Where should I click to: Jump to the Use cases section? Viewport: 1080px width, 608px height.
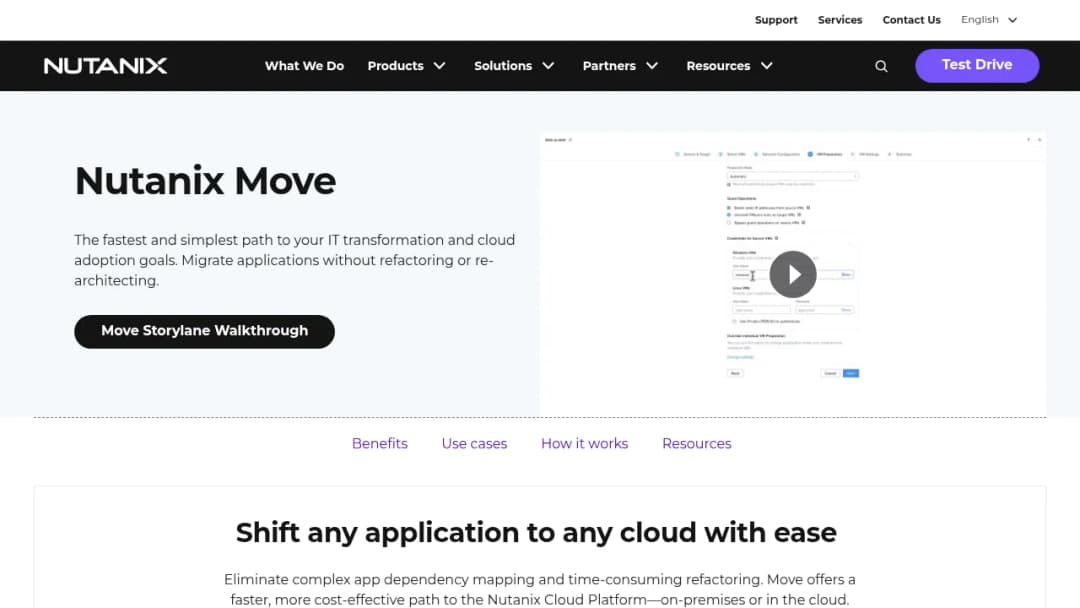pos(474,443)
